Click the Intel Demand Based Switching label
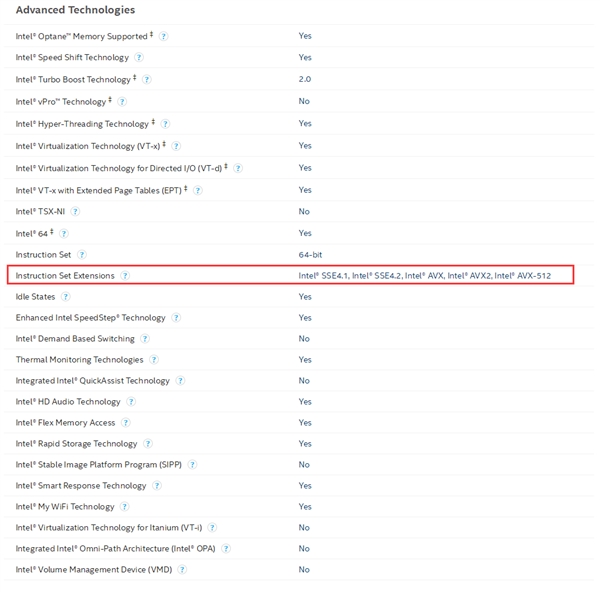Viewport: 600px width, 592px height. coord(75,339)
